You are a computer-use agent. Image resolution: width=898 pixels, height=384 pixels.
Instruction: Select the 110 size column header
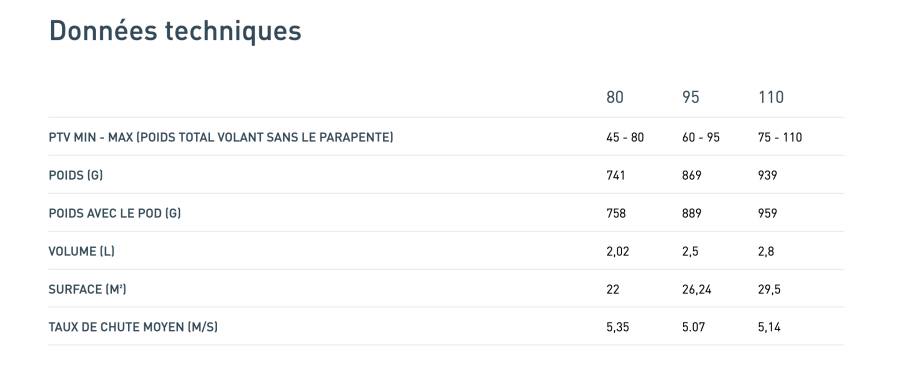tap(771, 97)
